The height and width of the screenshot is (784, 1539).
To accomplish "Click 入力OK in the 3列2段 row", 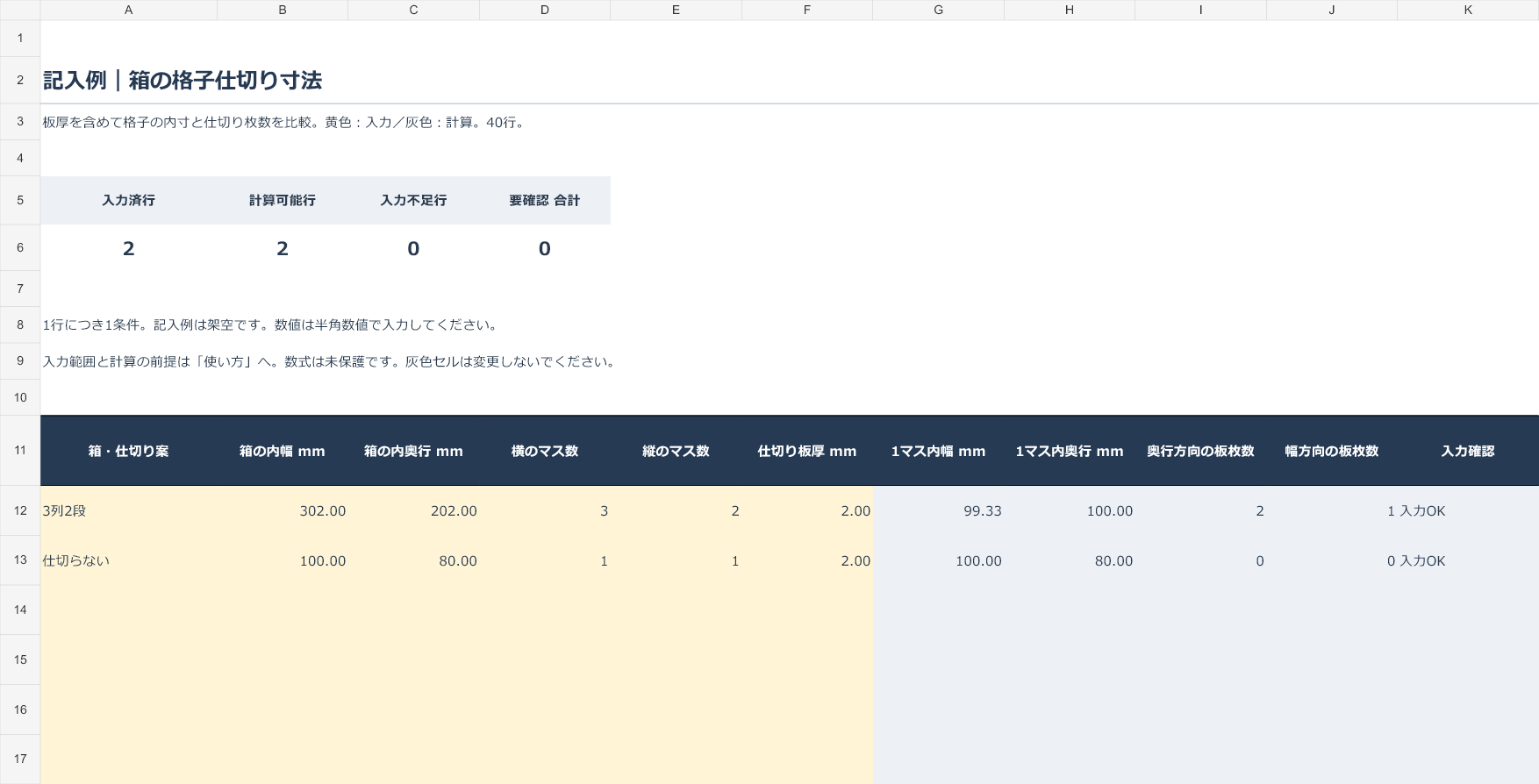I will [x=1422, y=511].
